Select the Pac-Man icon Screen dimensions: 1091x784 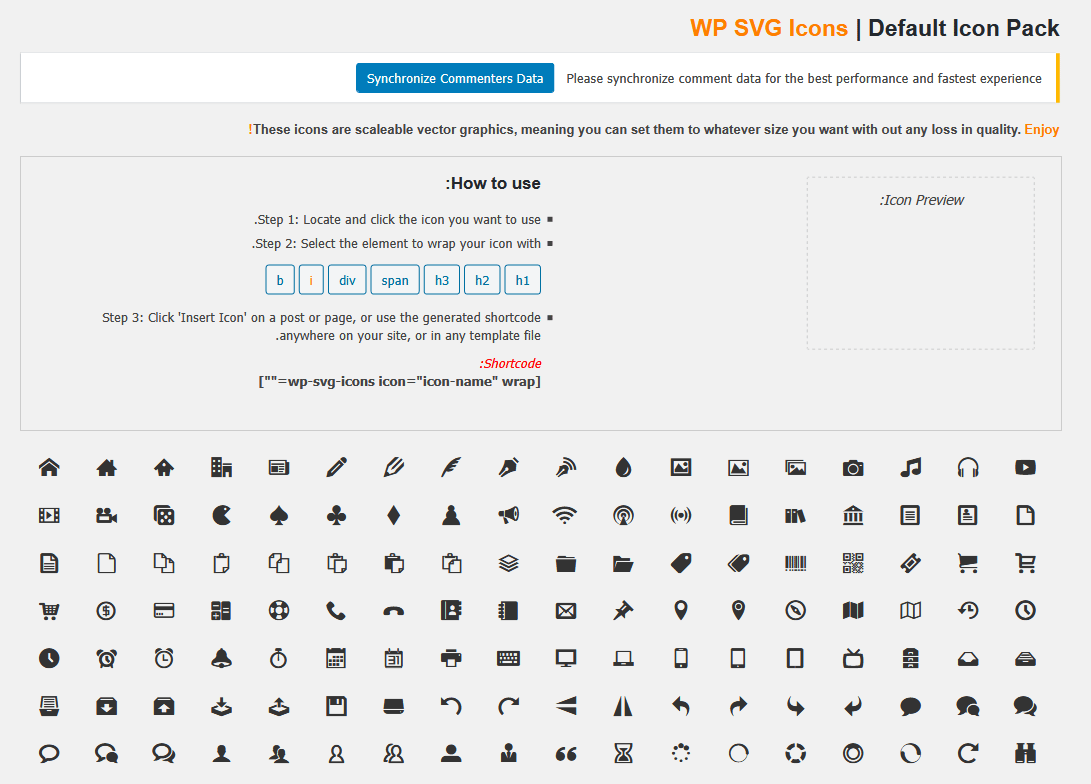pos(221,515)
